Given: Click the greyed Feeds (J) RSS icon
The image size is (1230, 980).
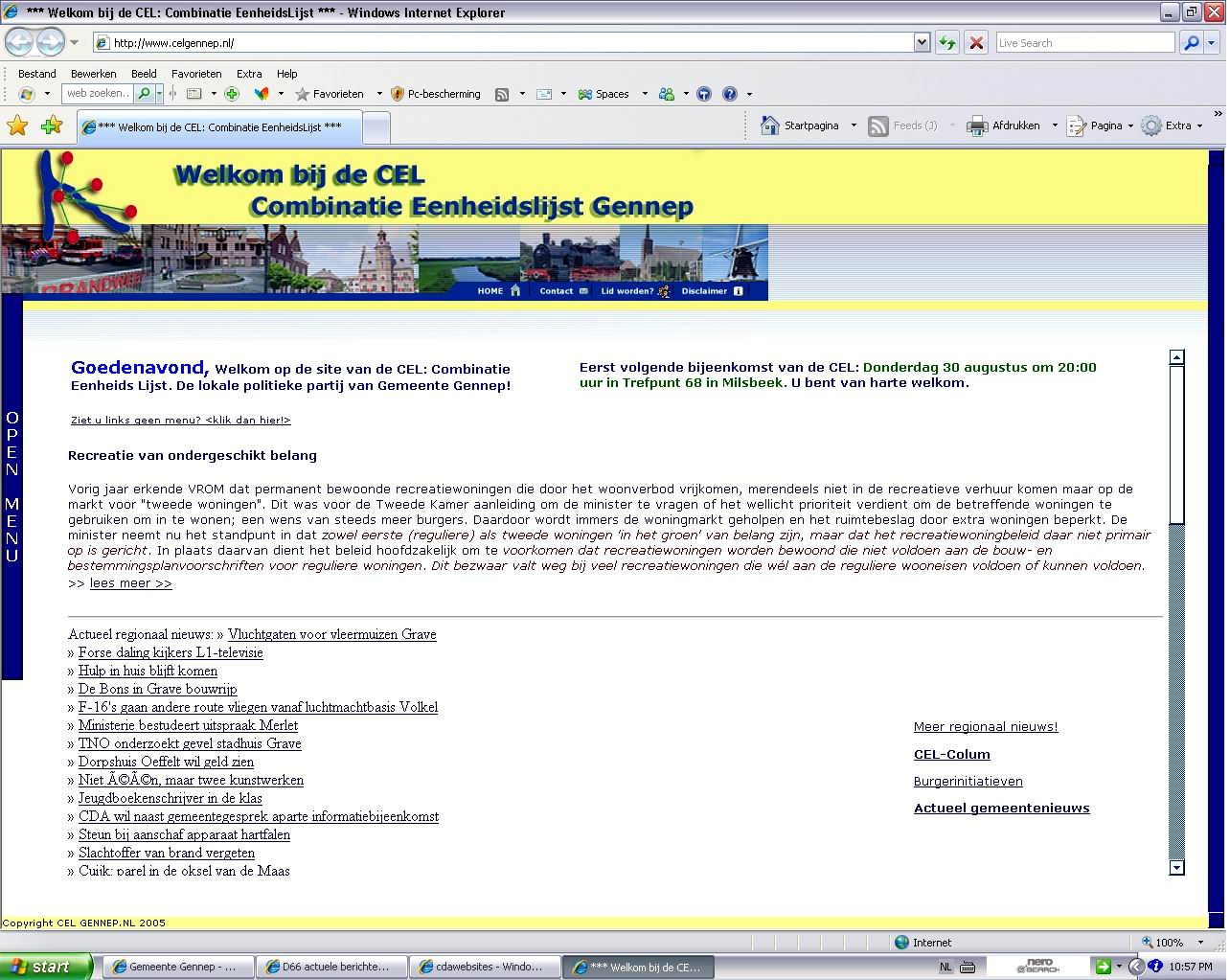Looking at the screenshot, I should [x=878, y=125].
